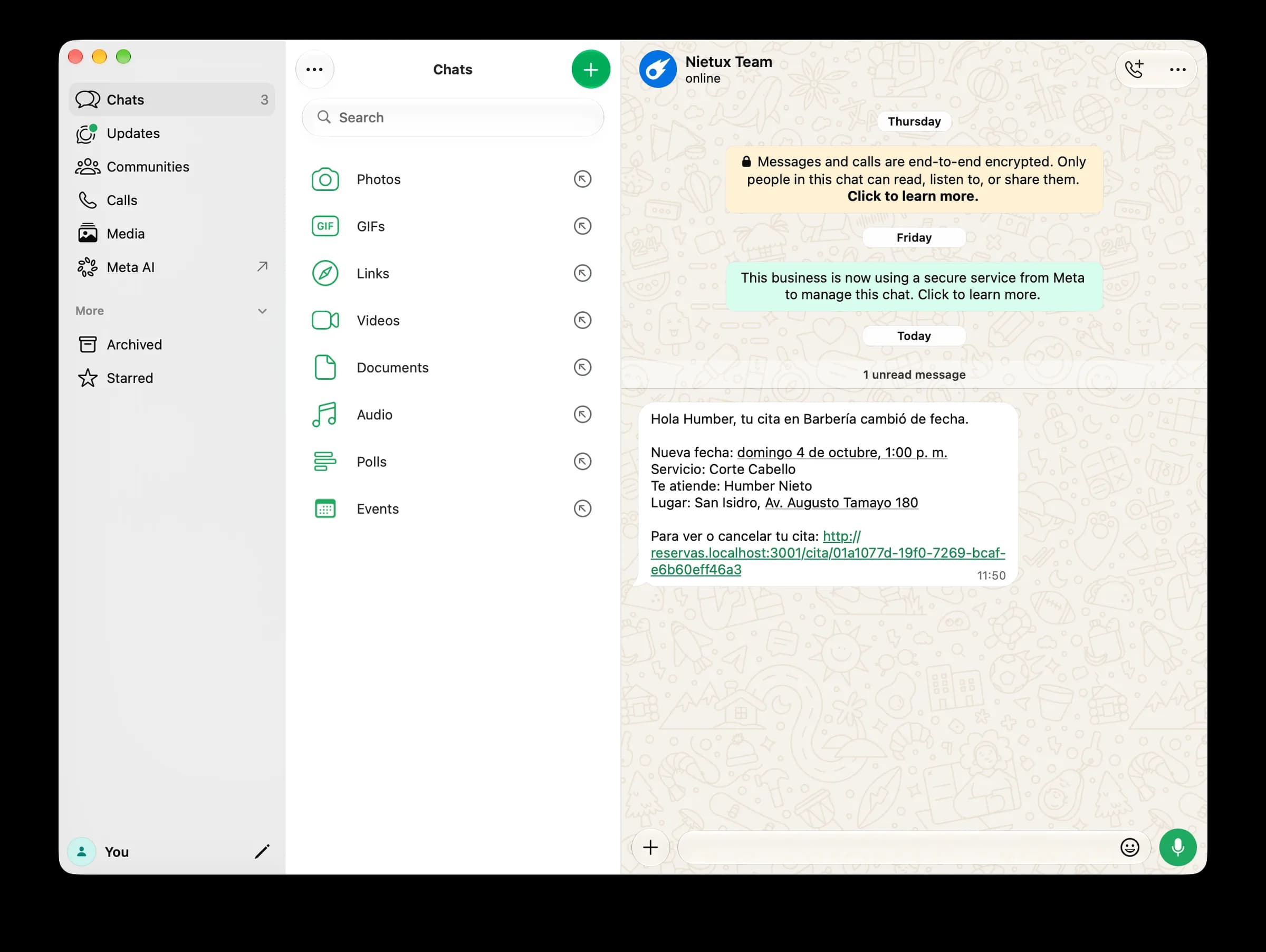Click the Videos camera icon
Viewport: 1266px width, 952px height.
pos(325,320)
